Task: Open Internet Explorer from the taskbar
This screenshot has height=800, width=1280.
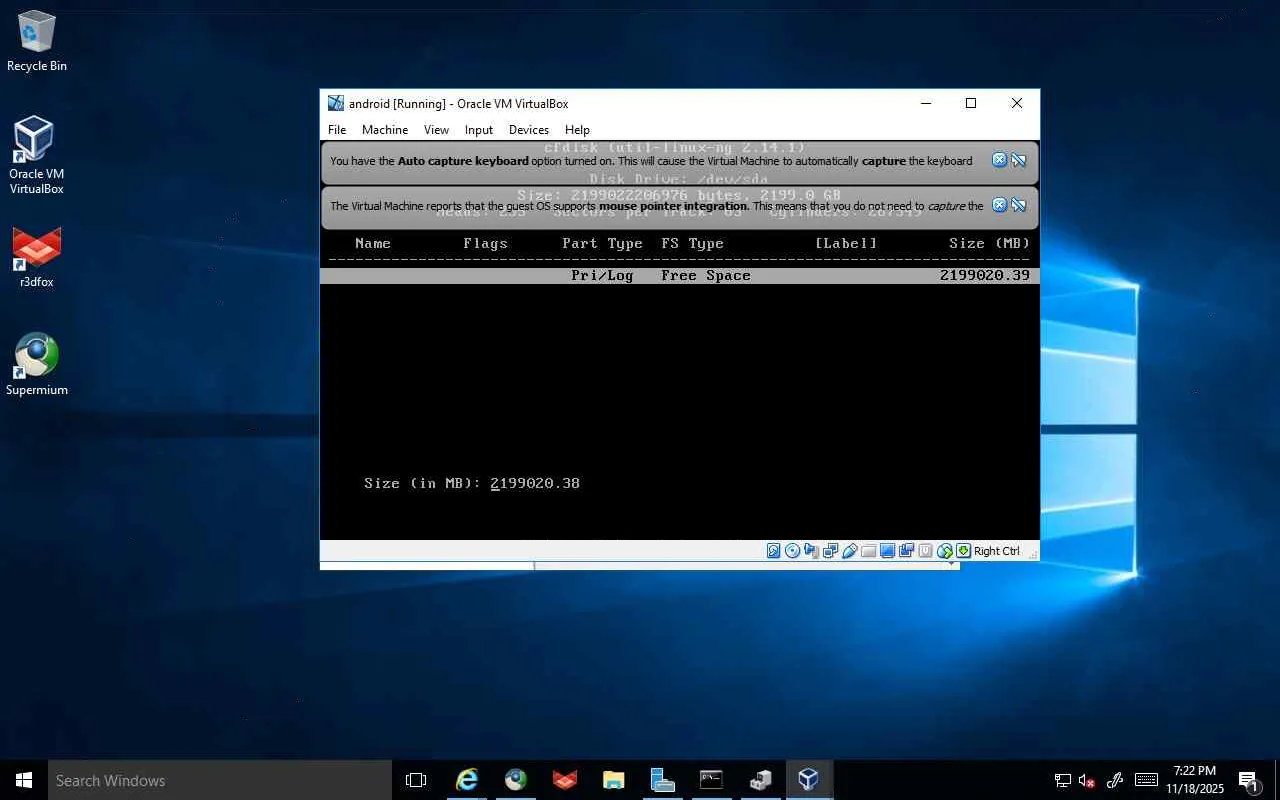Action: [x=466, y=780]
